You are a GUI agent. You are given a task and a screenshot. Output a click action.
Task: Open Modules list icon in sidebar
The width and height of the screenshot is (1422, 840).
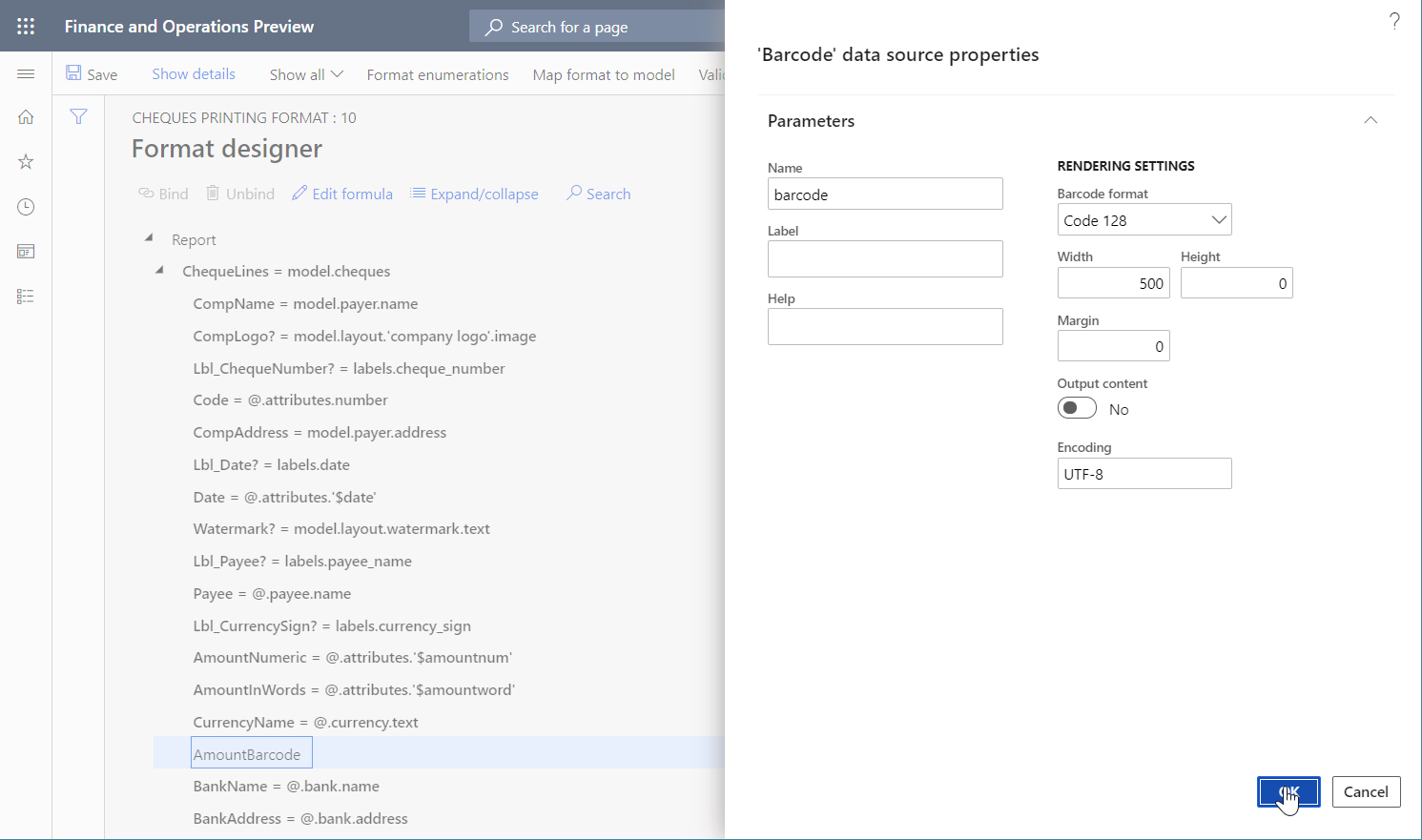pyautogui.click(x=26, y=297)
